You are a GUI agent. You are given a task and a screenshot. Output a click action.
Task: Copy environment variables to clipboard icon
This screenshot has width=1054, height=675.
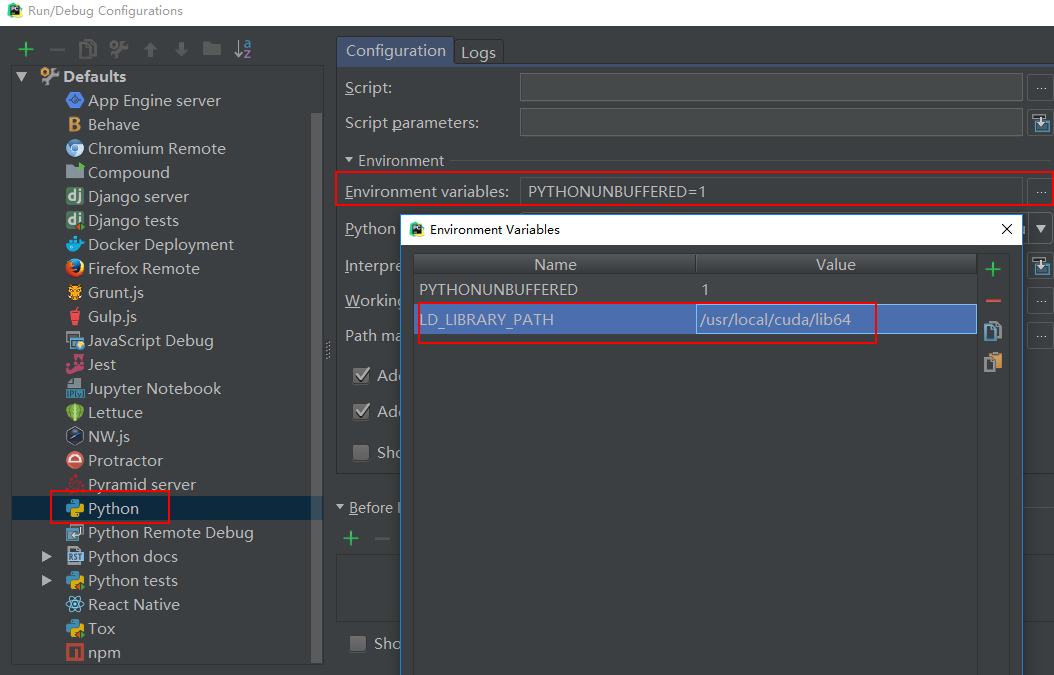(993, 331)
